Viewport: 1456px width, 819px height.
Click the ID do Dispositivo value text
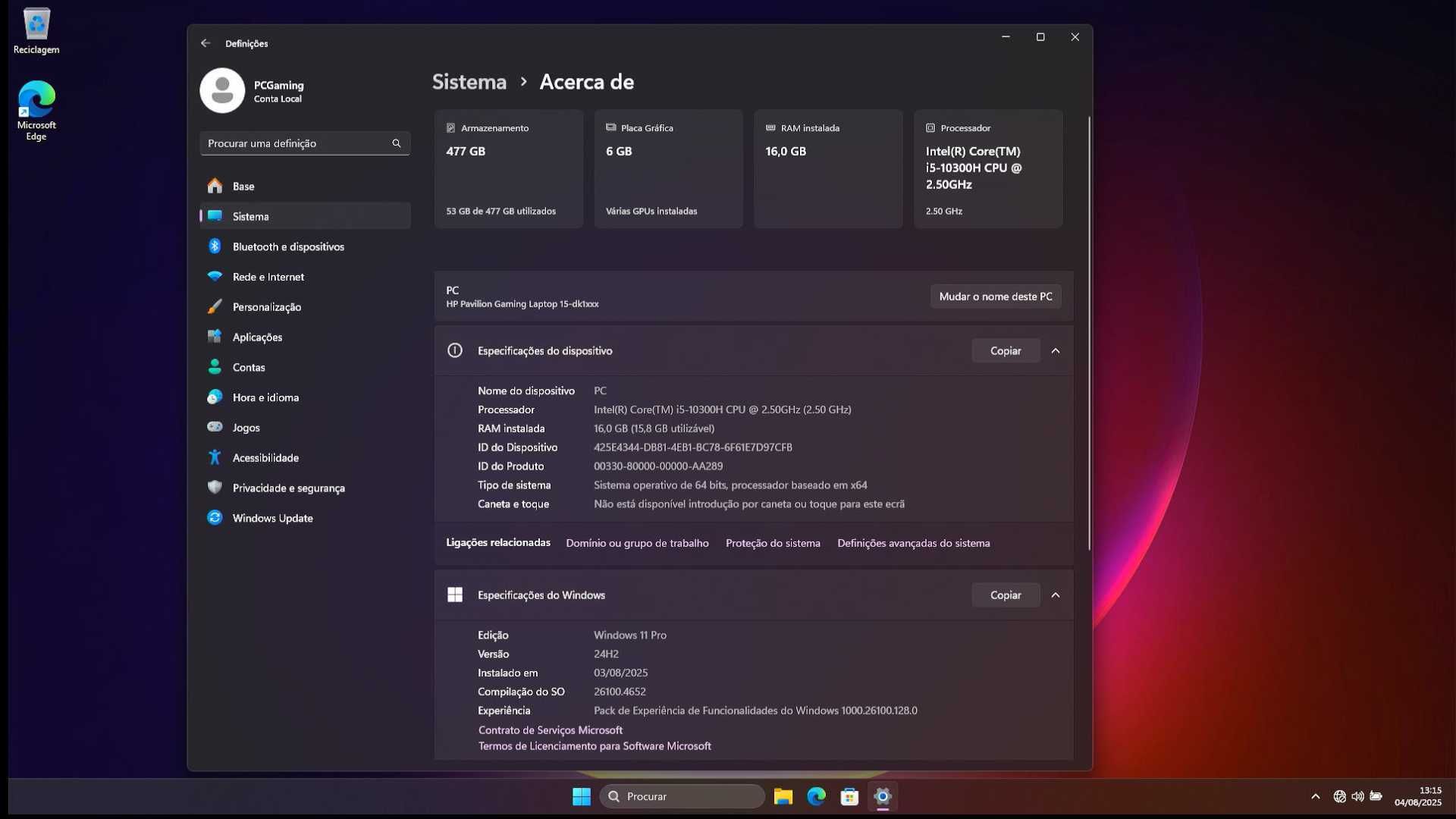[x=693, y=448]
